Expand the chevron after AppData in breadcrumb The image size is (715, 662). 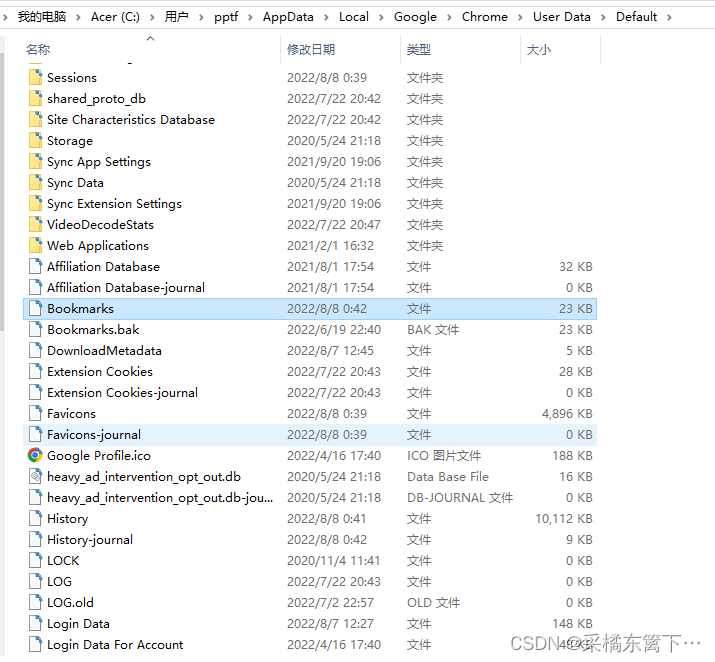pyautogui.click(x=326, y=17)
